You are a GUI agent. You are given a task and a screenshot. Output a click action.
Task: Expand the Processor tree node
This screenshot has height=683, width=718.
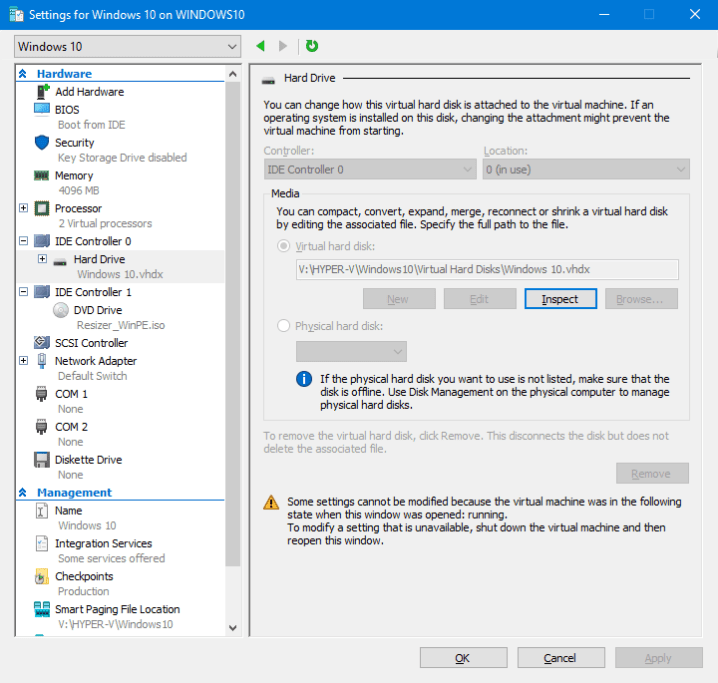(x=24, y=208)
